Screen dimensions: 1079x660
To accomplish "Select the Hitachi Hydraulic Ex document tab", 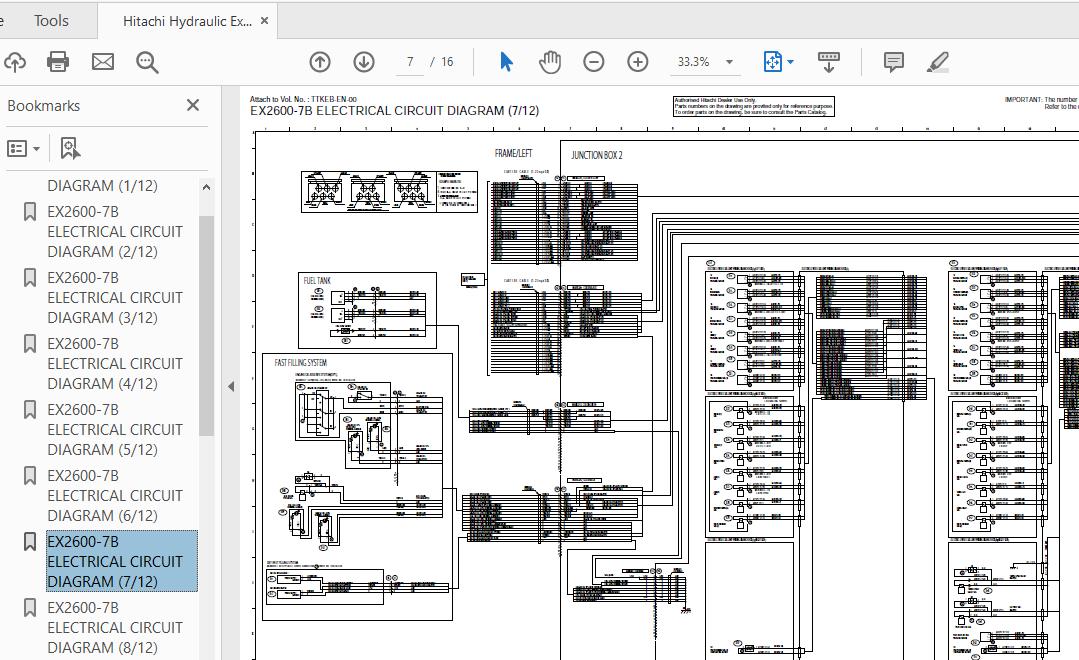I will coord(187,19).
